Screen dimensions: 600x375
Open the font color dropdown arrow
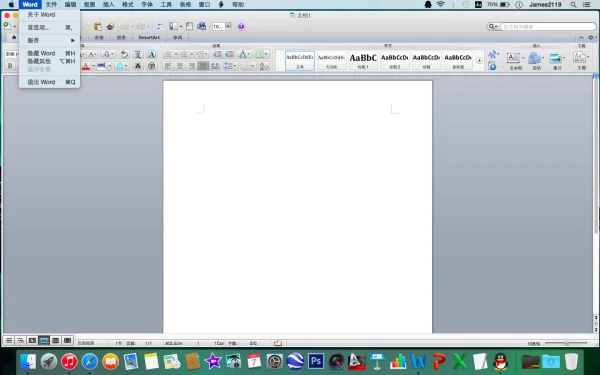tap(94, 66)
